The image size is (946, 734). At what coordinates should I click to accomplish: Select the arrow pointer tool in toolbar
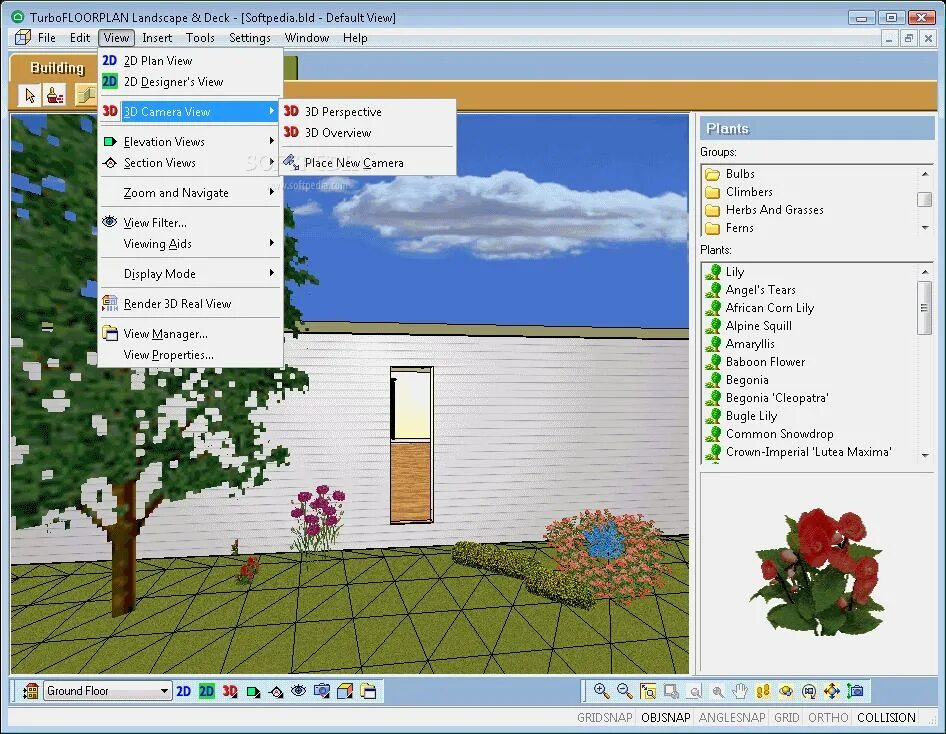[x=30, y=95]
